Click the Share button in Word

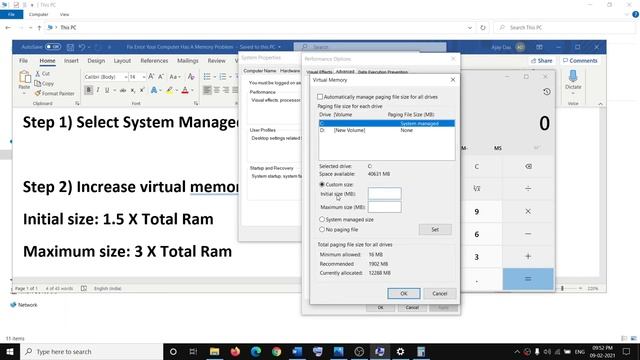(x=541, y=60)
